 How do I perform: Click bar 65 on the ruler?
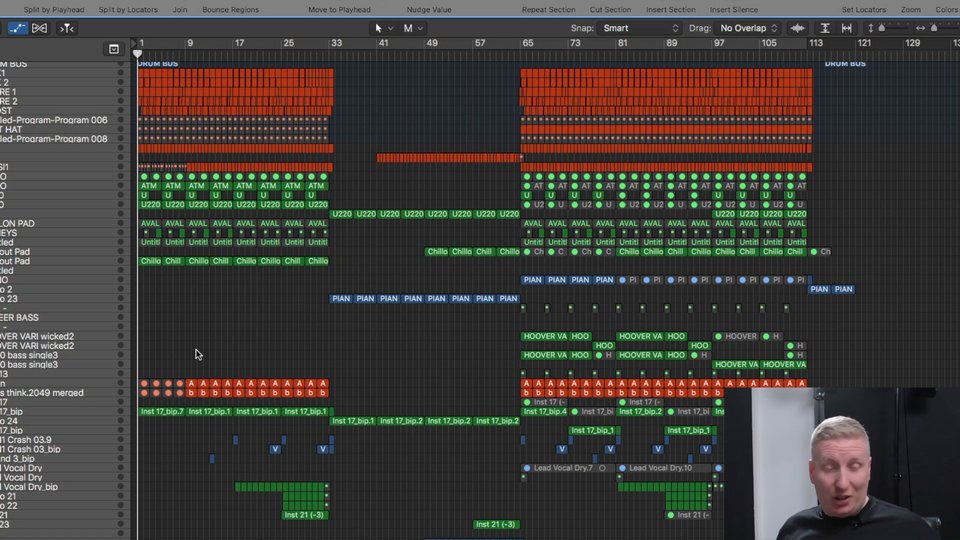pos(527,43)
